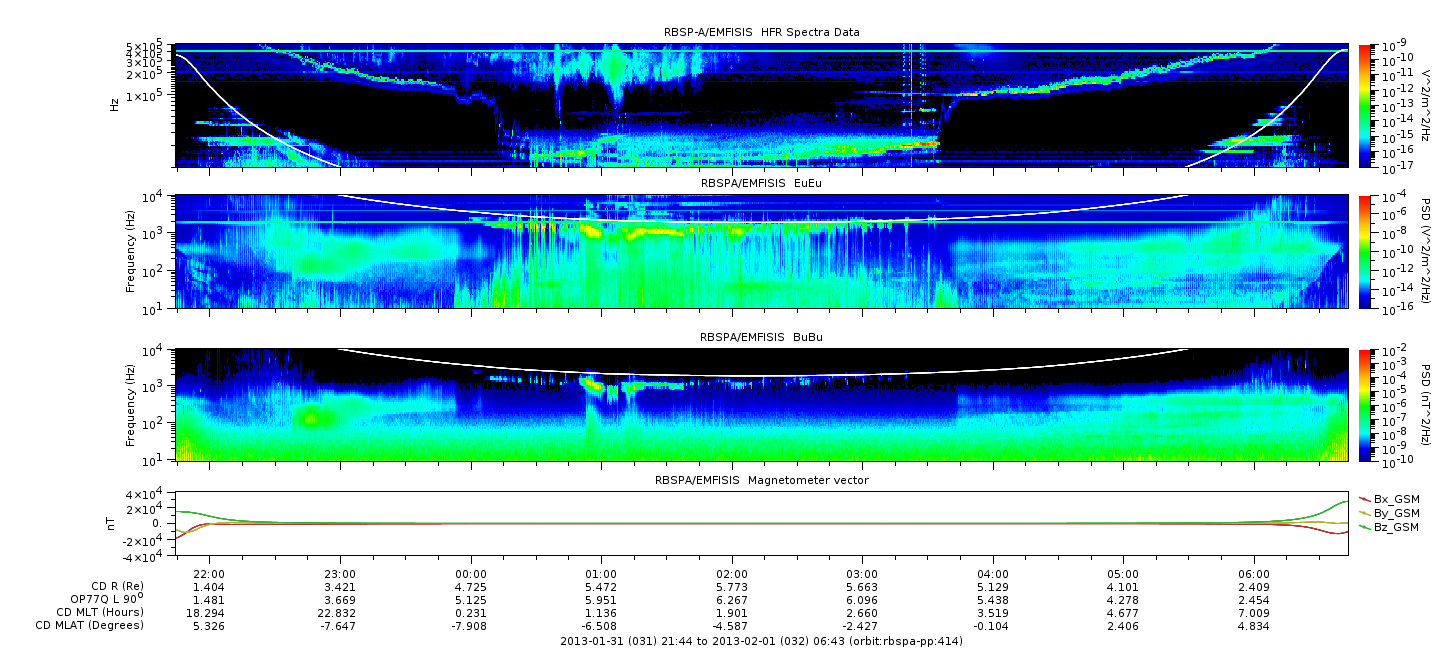Viewport: 1447px width, 658px height.
Task: Click the 01:00 time axis tick label
Action: (601, 574)
